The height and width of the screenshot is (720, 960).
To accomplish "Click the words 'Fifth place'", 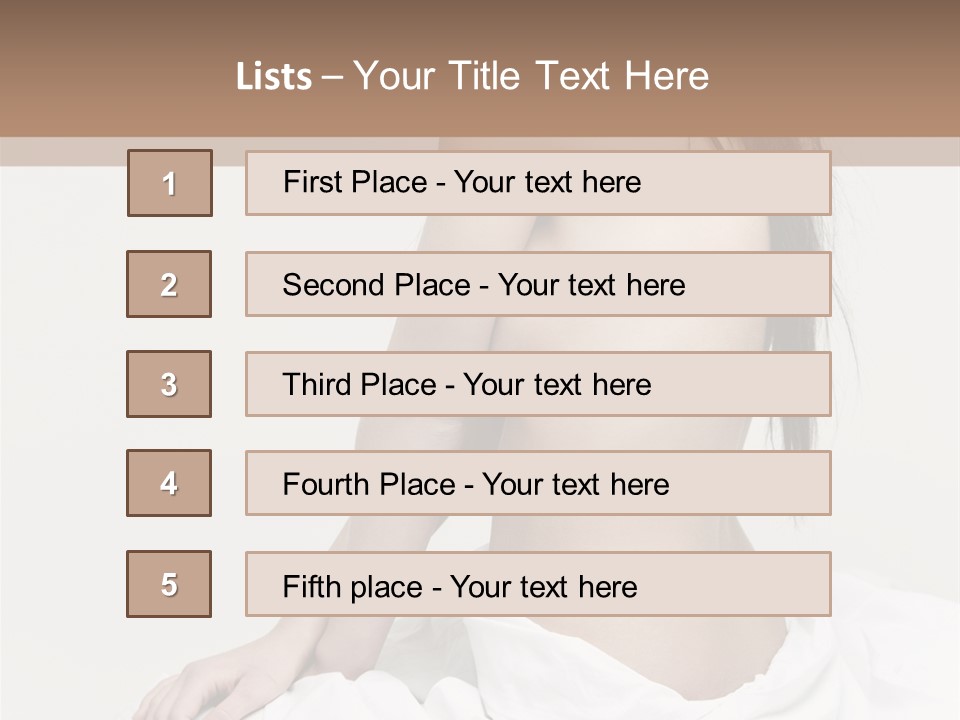I will pyautogui.click(x=353, y=587).
